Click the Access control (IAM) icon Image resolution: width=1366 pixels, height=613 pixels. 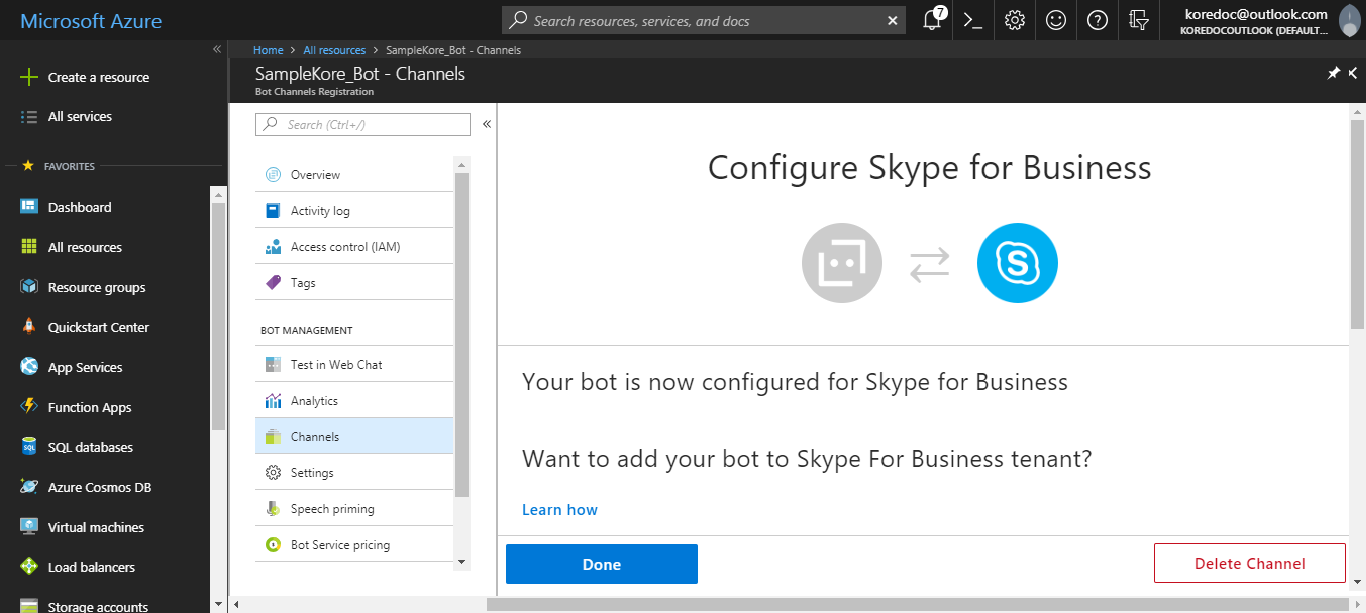click(273, 247)
